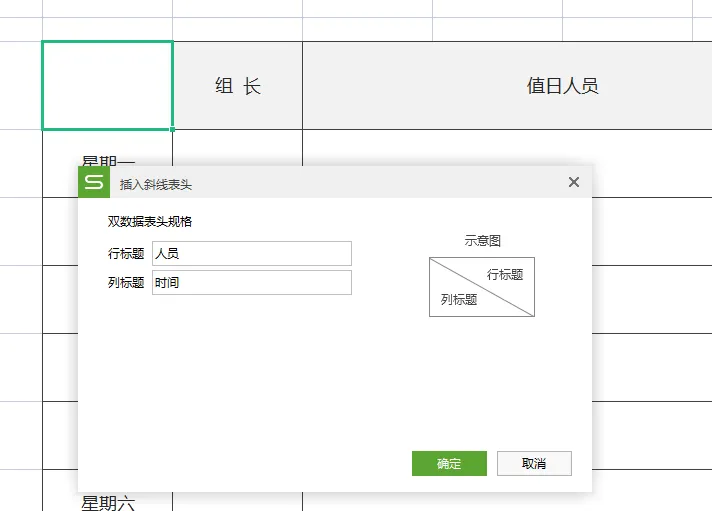
Task: Click the 列标题 label beside the 时间 field
Action: click(x=126, y=283)
